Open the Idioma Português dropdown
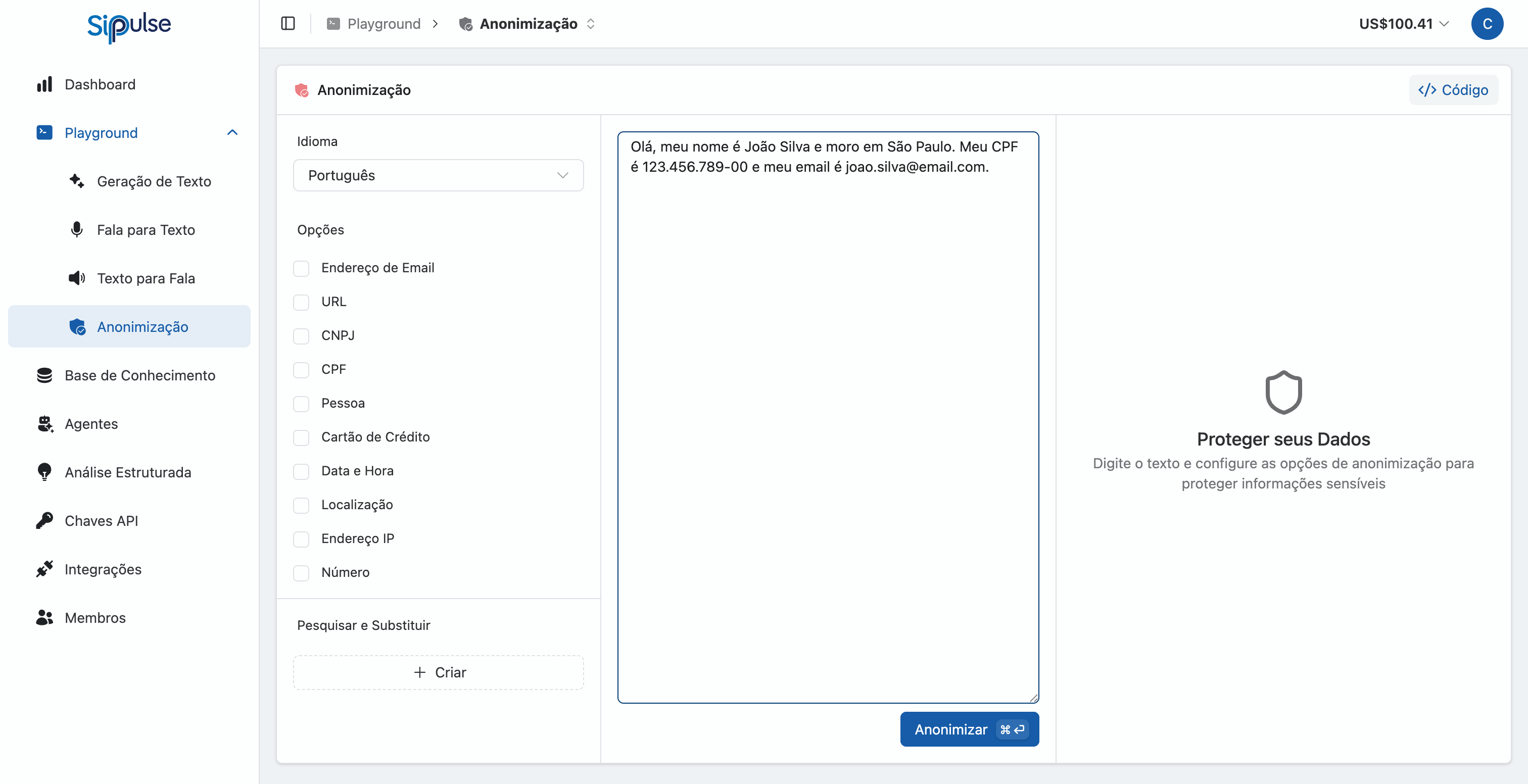The height and width of the screenshot is (784, 1528). click(438, 175)
